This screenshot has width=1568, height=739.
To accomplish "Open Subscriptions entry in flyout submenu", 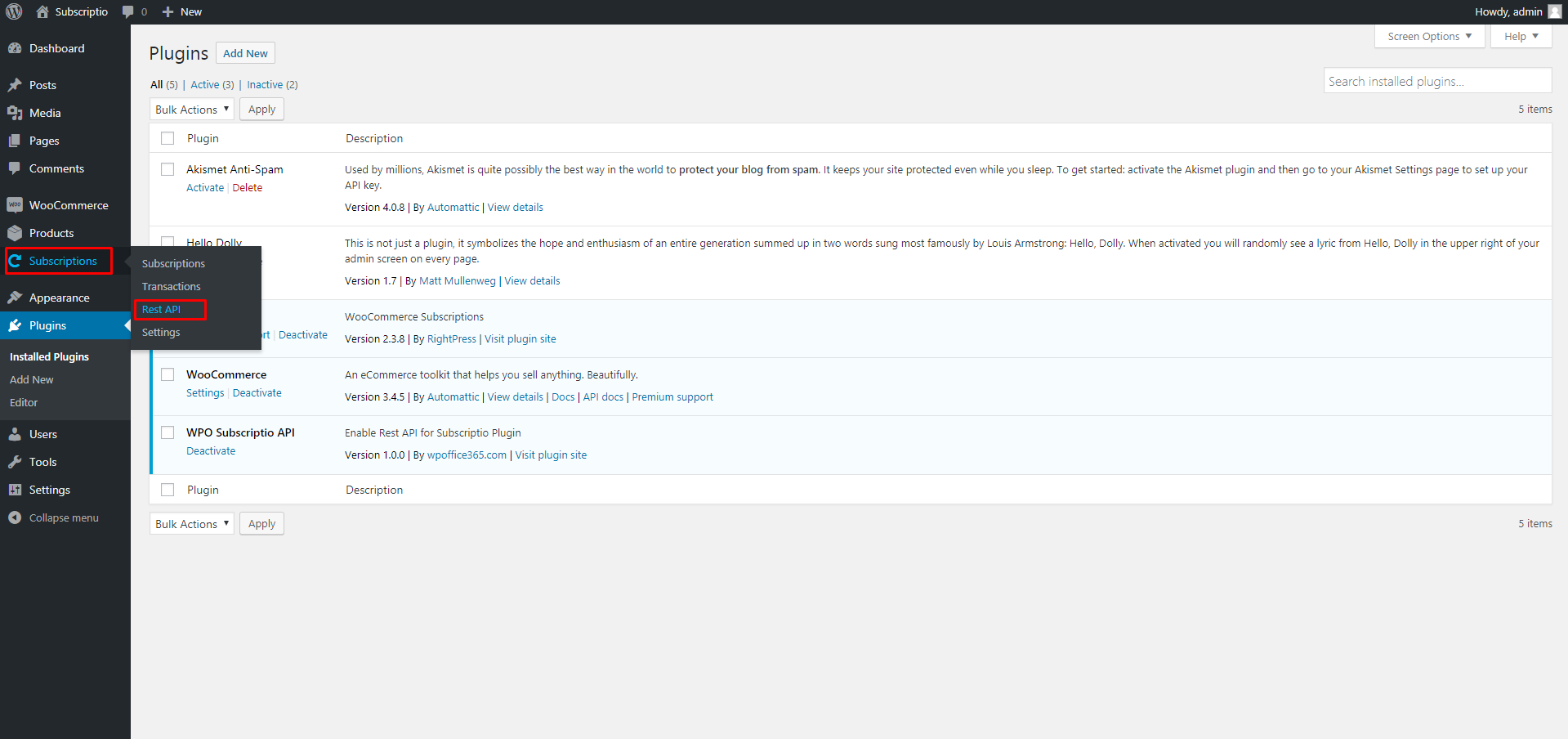I will click(173, 264).
